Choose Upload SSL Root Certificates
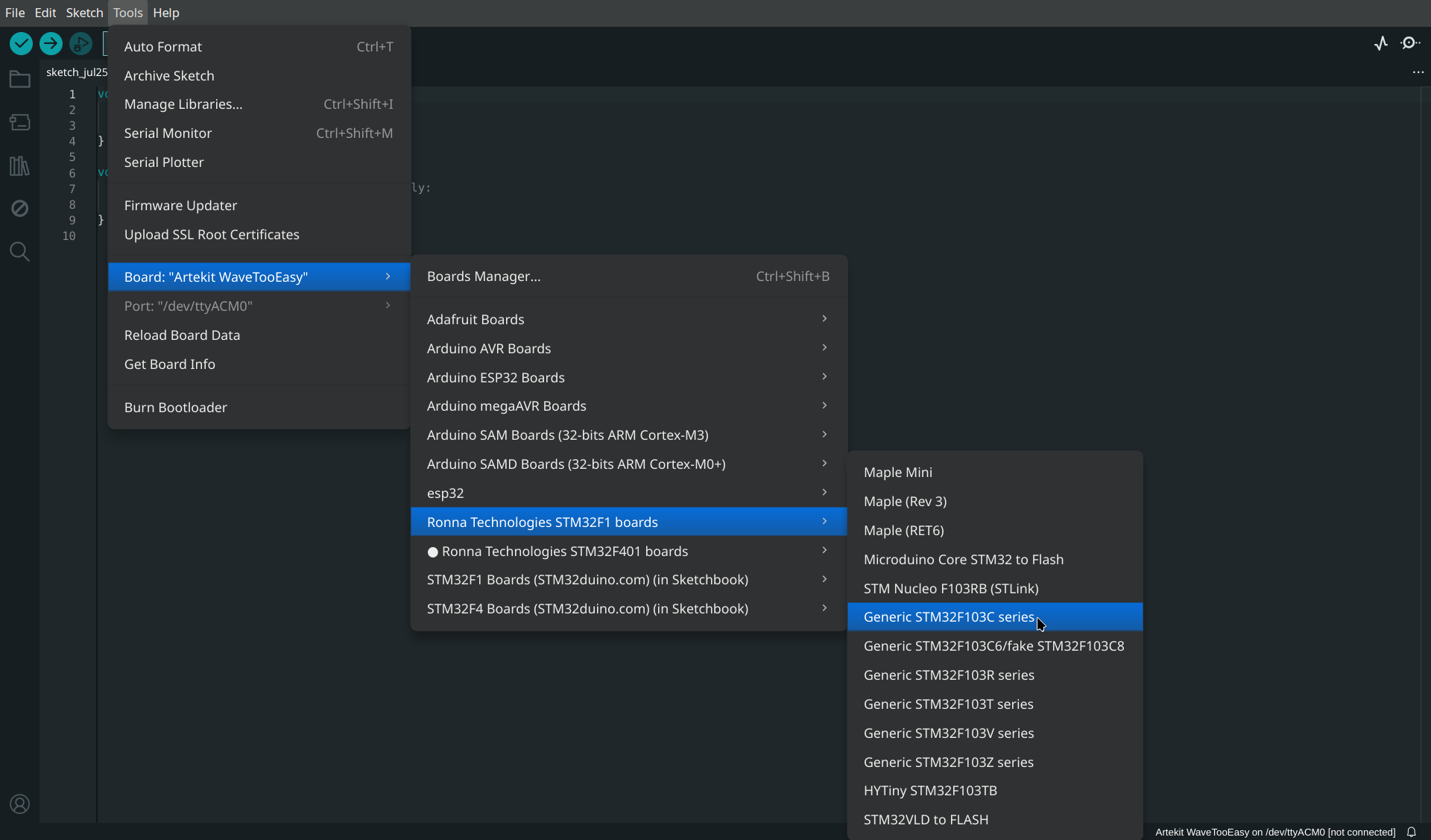1431x840 pixels. (x=259, y=234)
